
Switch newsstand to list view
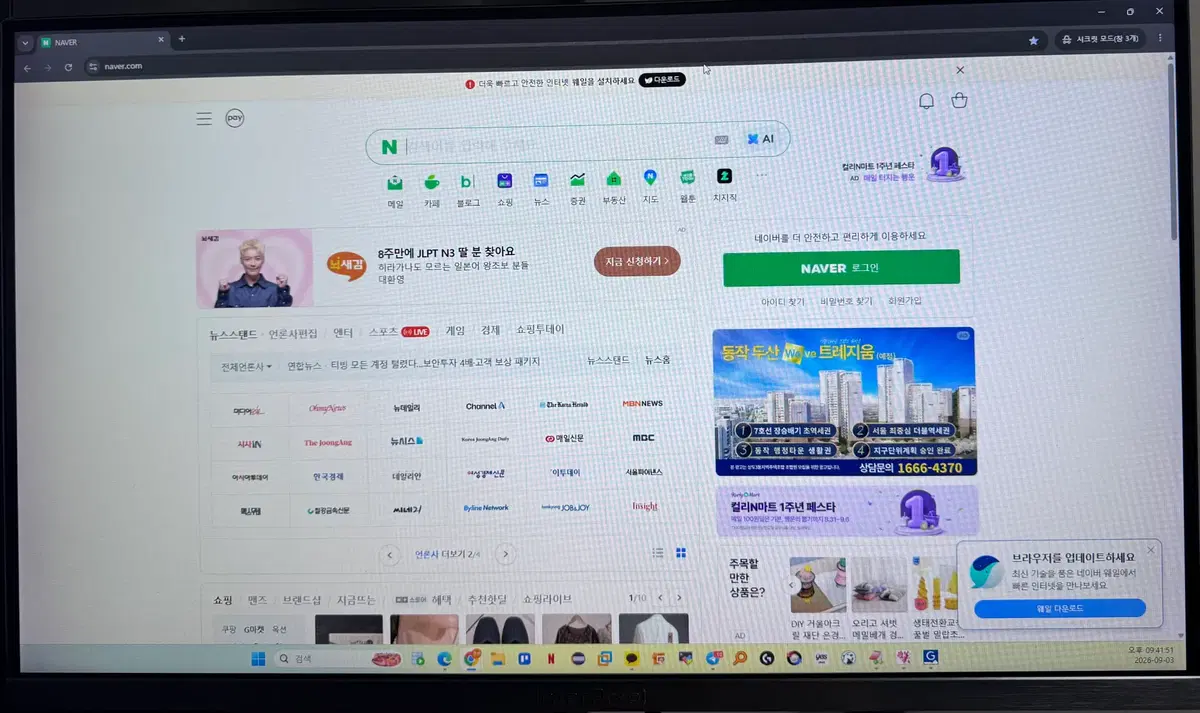pyautogui.click(x=658, y=552)
